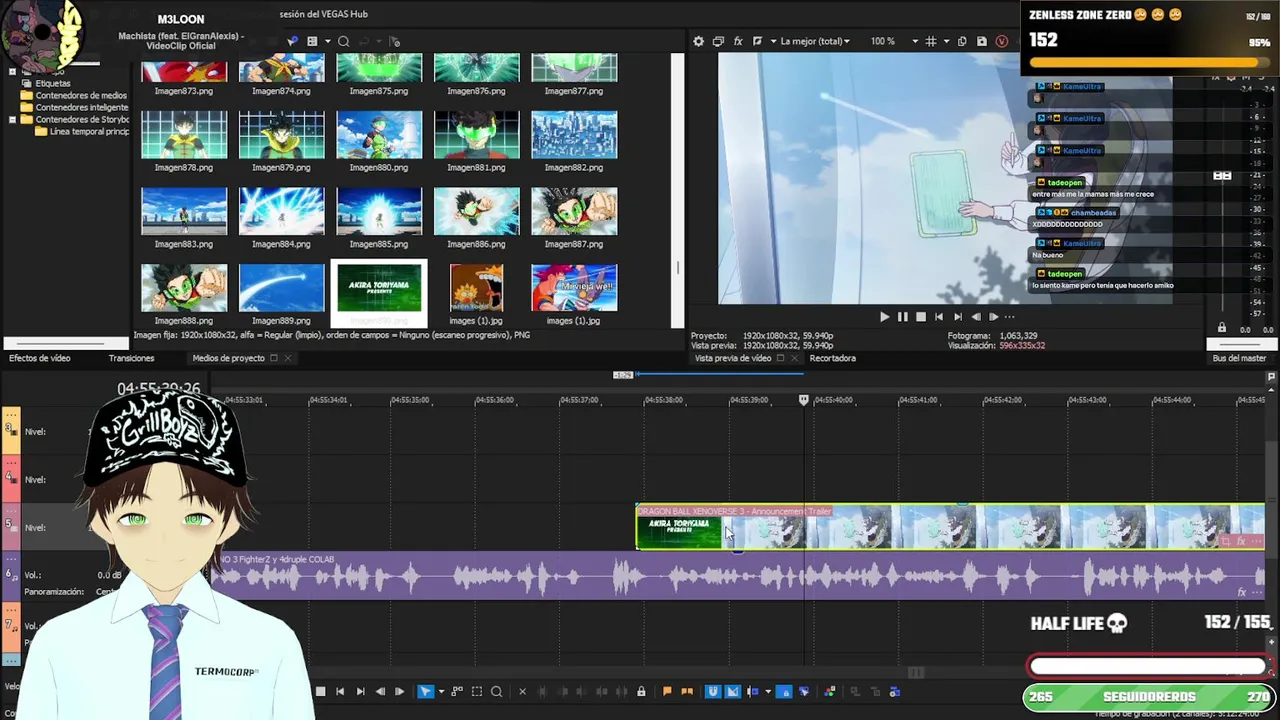The width and height of the screenshot is (1280, 720).
Task: Switch to Efectos de vídeo tab
Action: tap(39, 358)
